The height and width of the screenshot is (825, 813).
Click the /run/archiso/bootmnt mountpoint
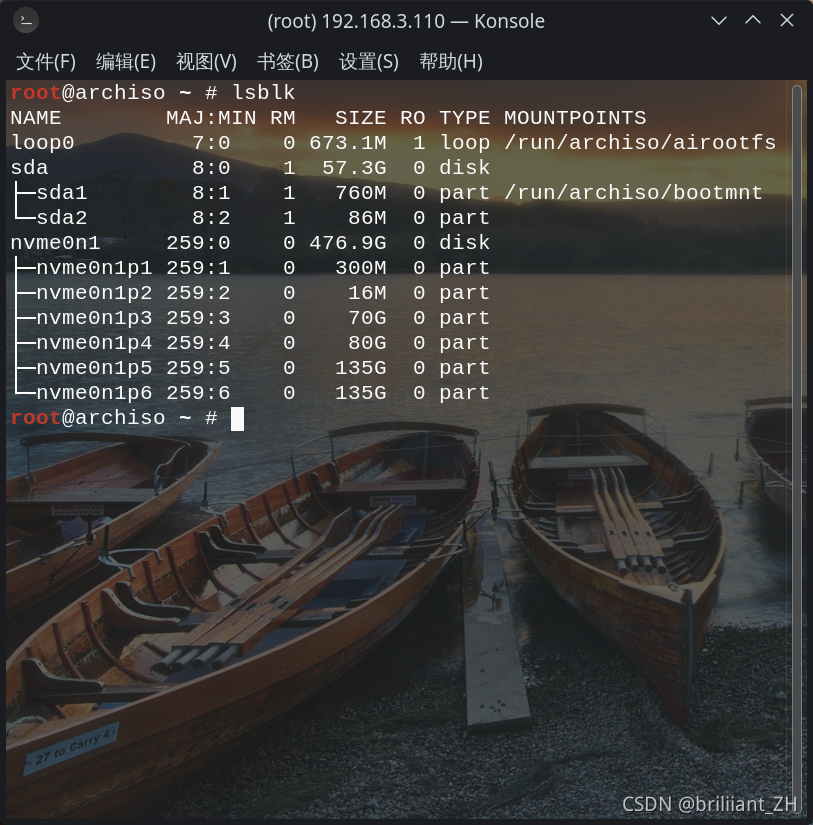click(634, 193)
